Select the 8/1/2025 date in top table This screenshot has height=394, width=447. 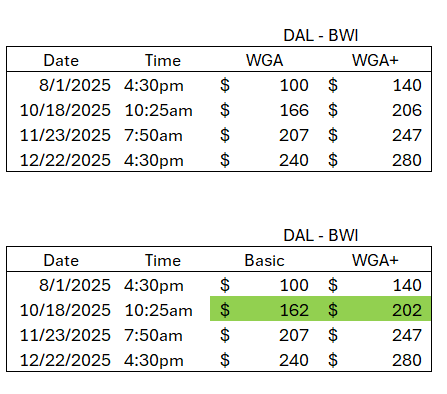coord(75,85)
